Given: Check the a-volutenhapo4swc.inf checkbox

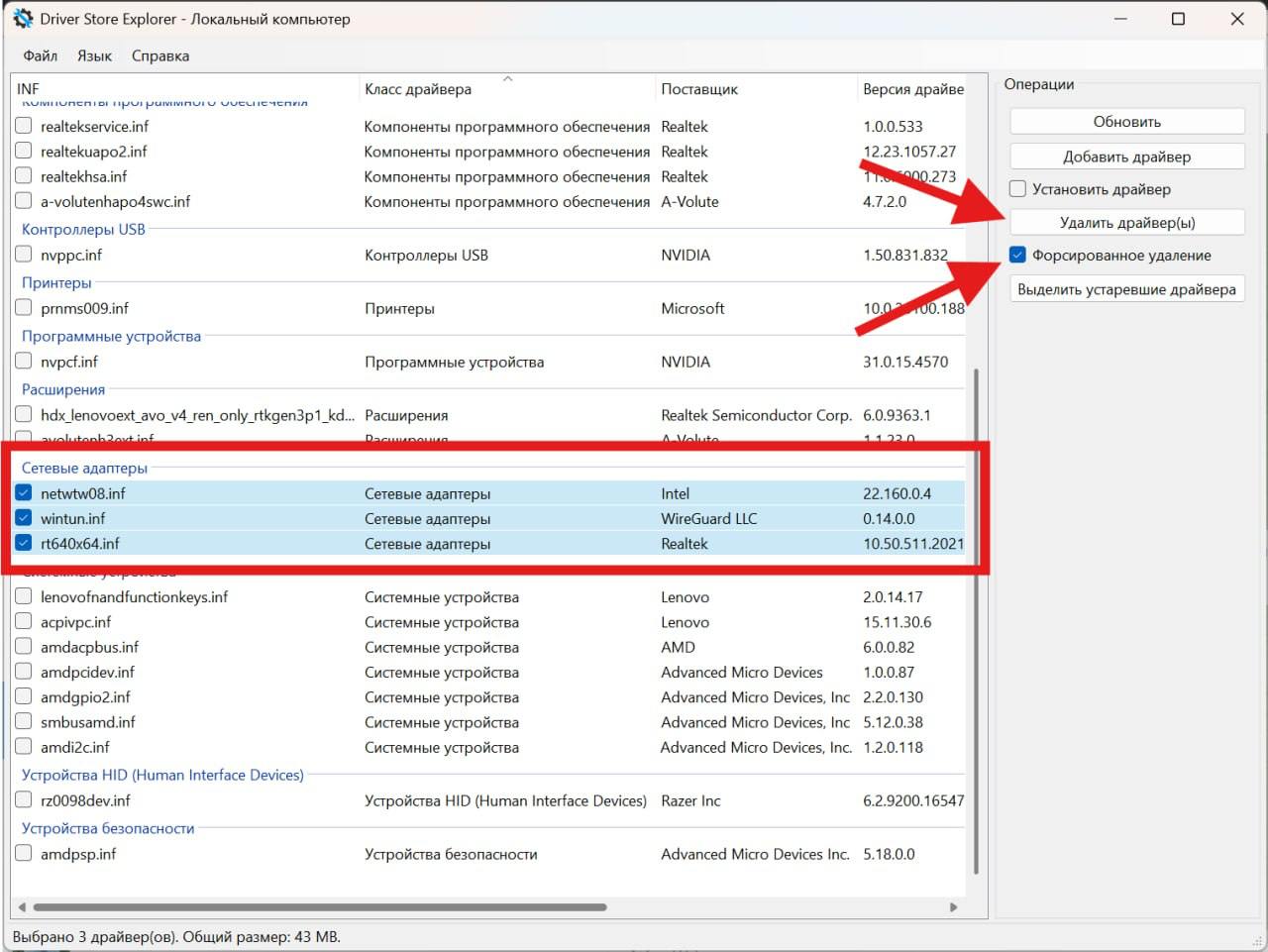Looking at the screenshot, I should [x=24, y=200].
